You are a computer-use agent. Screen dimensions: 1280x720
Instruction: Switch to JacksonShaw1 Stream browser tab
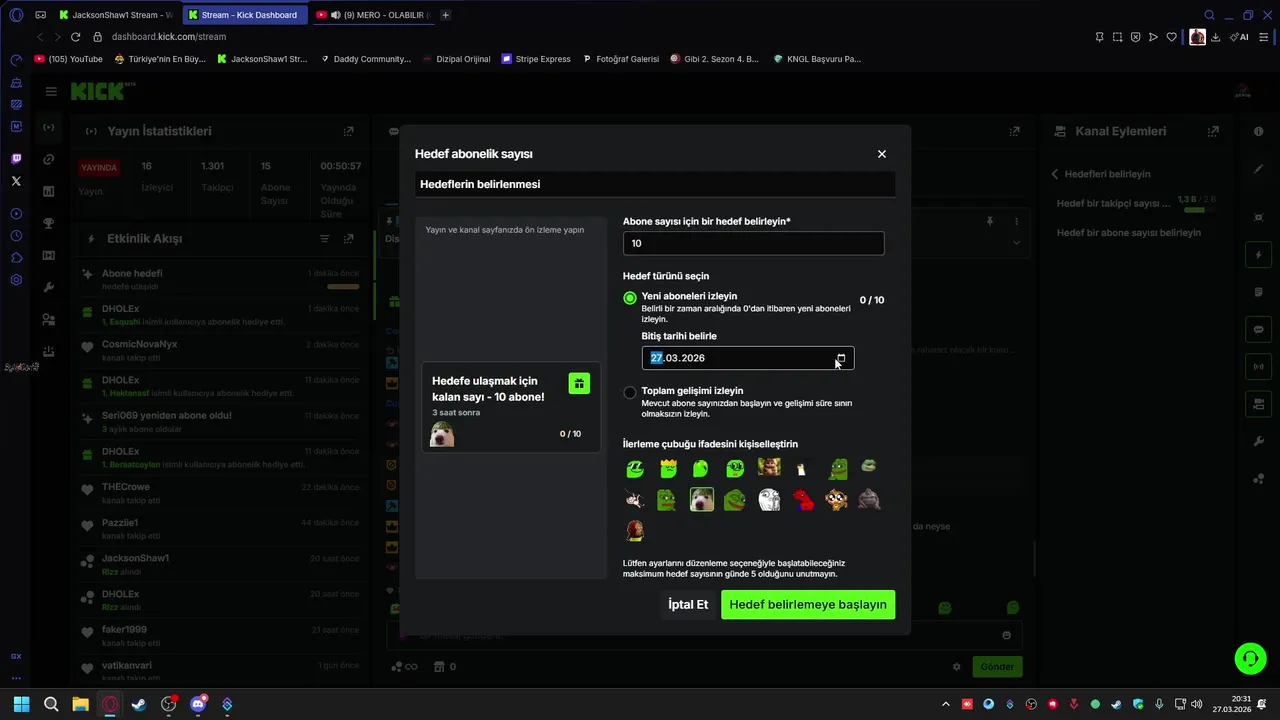[x=114, y=15]
